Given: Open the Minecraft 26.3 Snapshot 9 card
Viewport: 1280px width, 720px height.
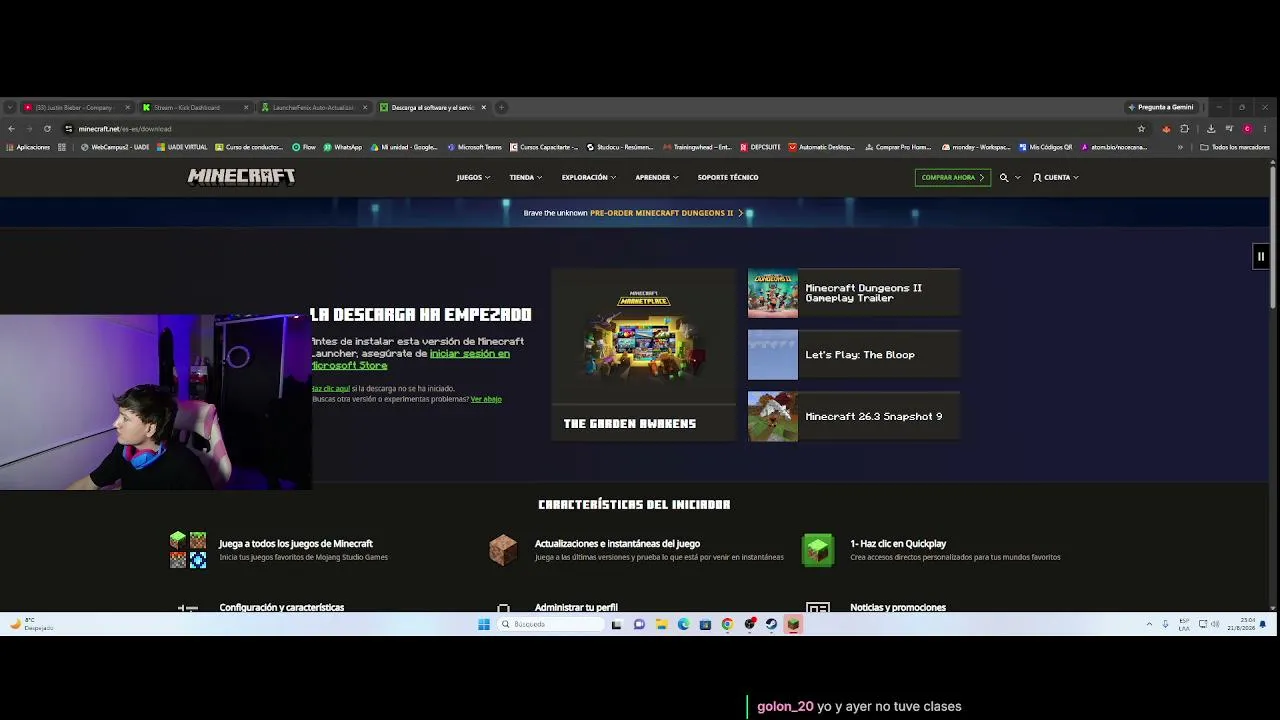Looking at the screenshot, I should 854,416.
